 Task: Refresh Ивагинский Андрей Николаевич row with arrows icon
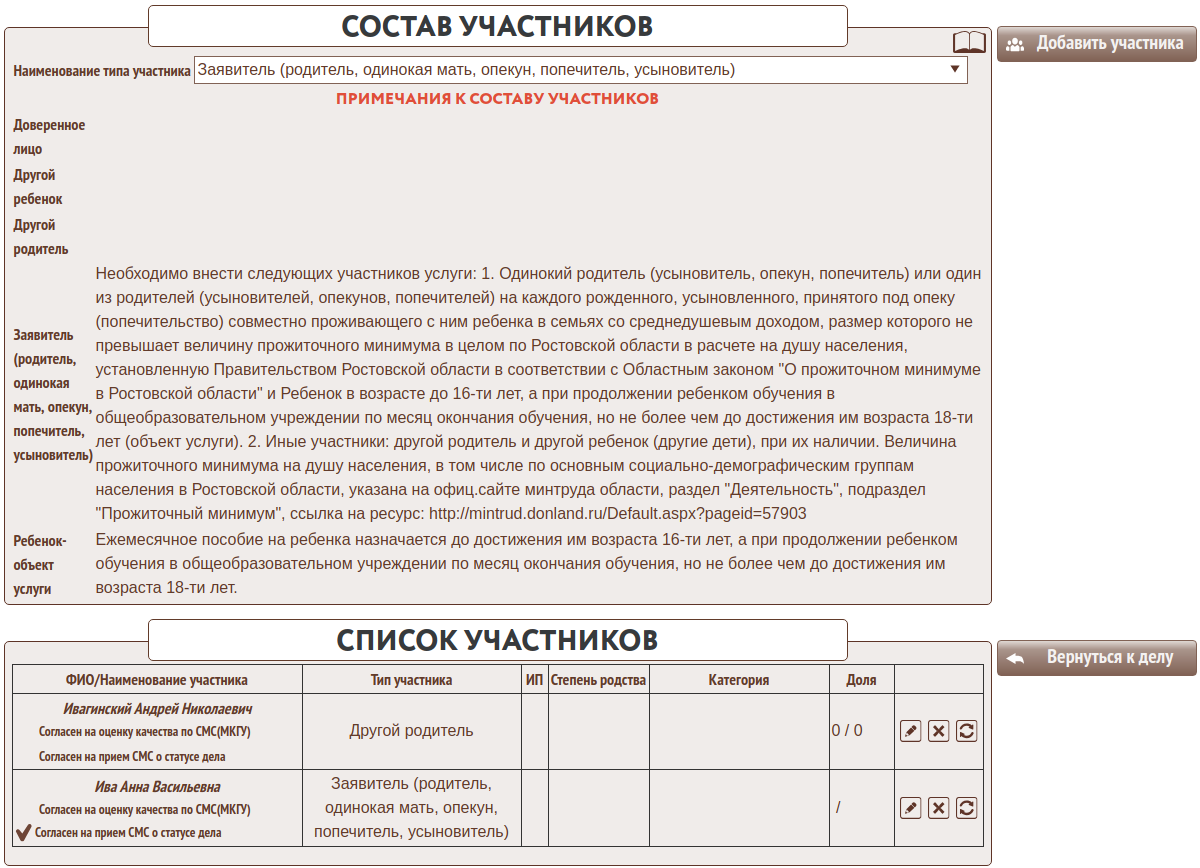[x=966, y=731]
